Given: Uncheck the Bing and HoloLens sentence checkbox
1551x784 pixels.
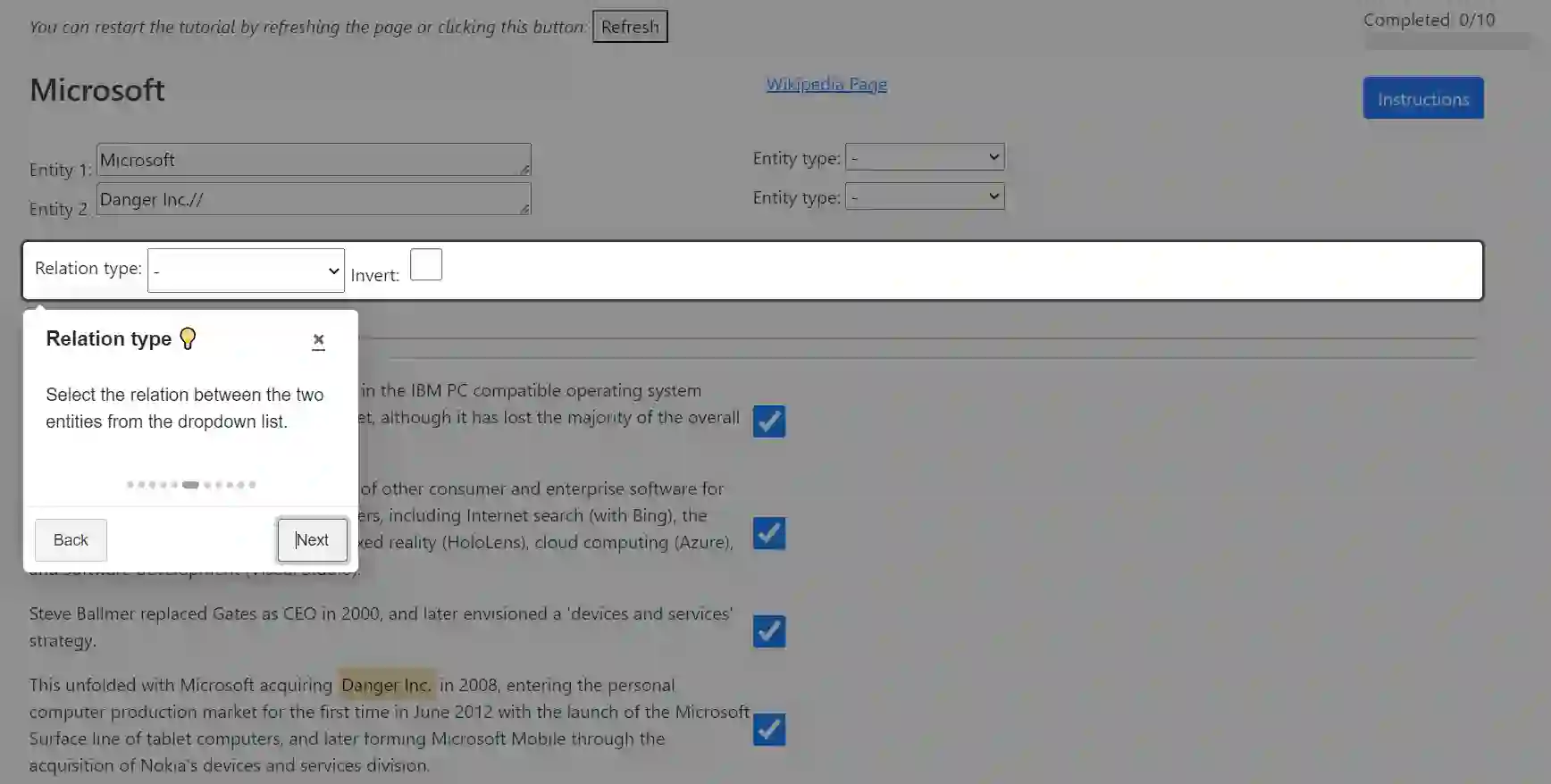Looking at the screenshot, I should 769,533.
